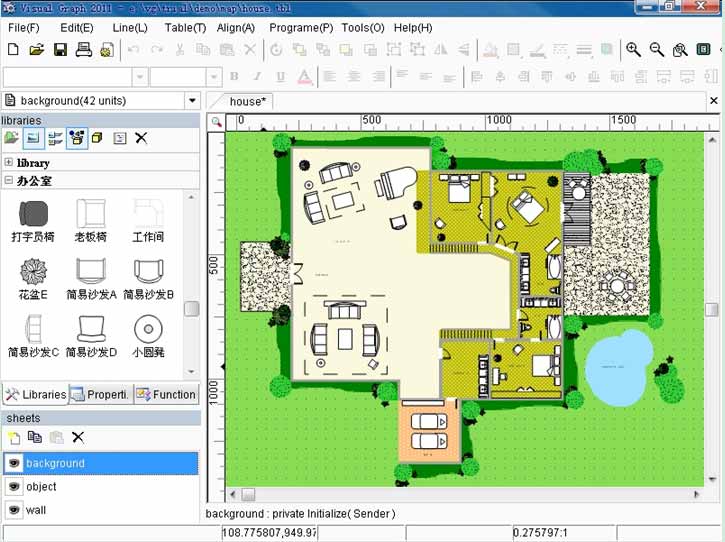
Task: Click the Italic I formatting icon
Action: coord(257,76)
